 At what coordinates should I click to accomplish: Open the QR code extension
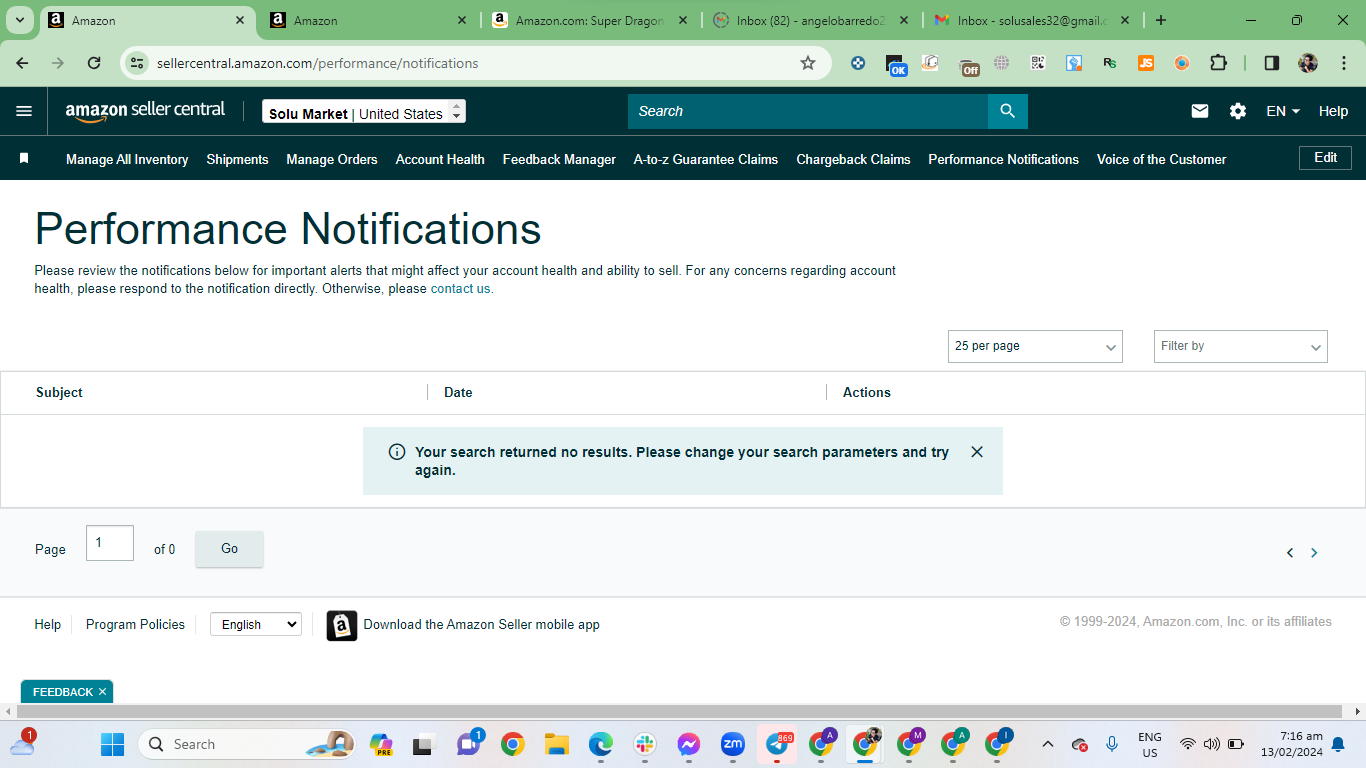tap(1038, 63)
